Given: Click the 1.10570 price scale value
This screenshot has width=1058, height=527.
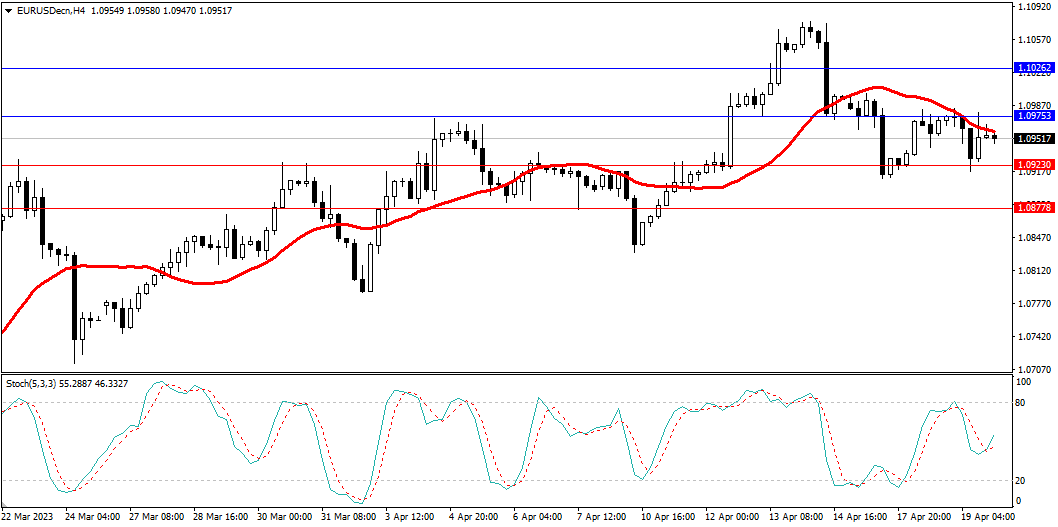Looking at the screenshot, I should point(1034,40).
